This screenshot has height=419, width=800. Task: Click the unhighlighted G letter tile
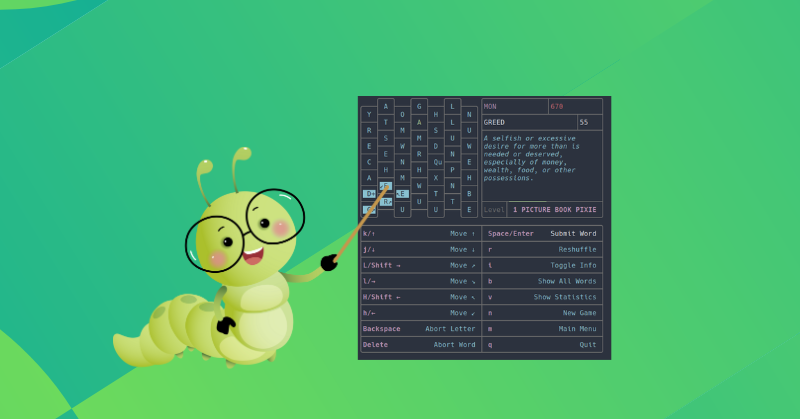(x=419, y=107)
